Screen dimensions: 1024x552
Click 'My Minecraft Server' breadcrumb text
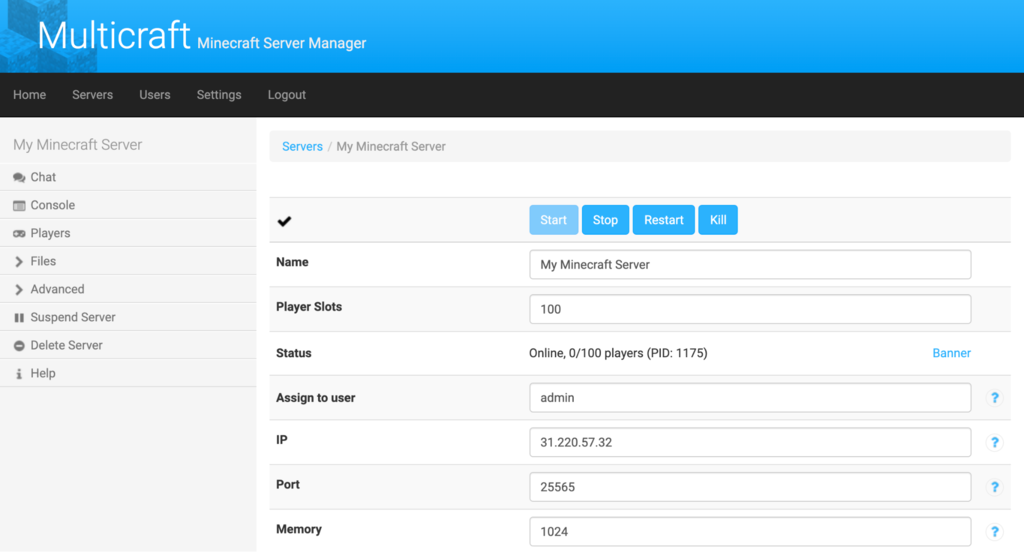pyautogui.click(x=391, y=146)
